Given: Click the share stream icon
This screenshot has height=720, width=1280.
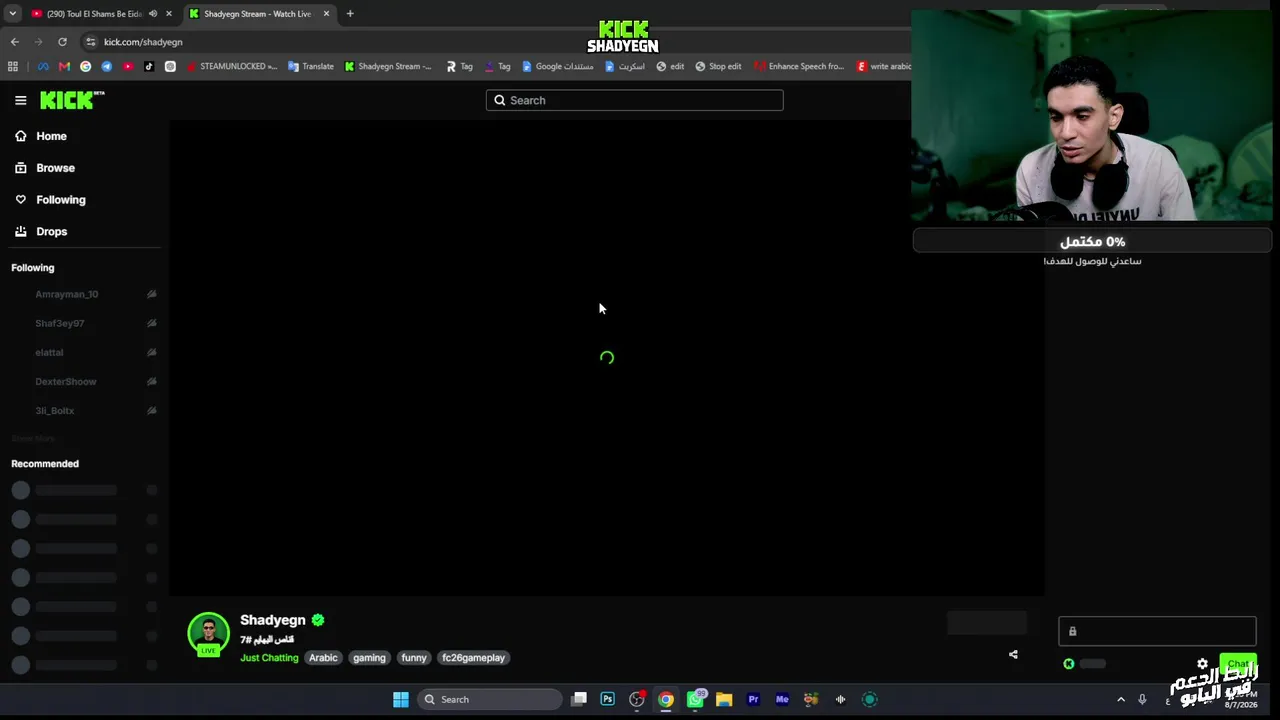Looking at the screenshot, I should pos(1013,655).
